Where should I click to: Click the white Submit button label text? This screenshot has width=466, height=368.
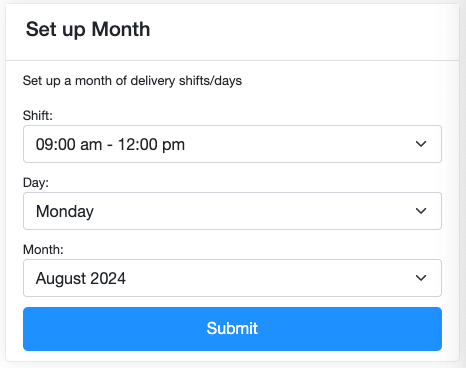click(232, 328)
